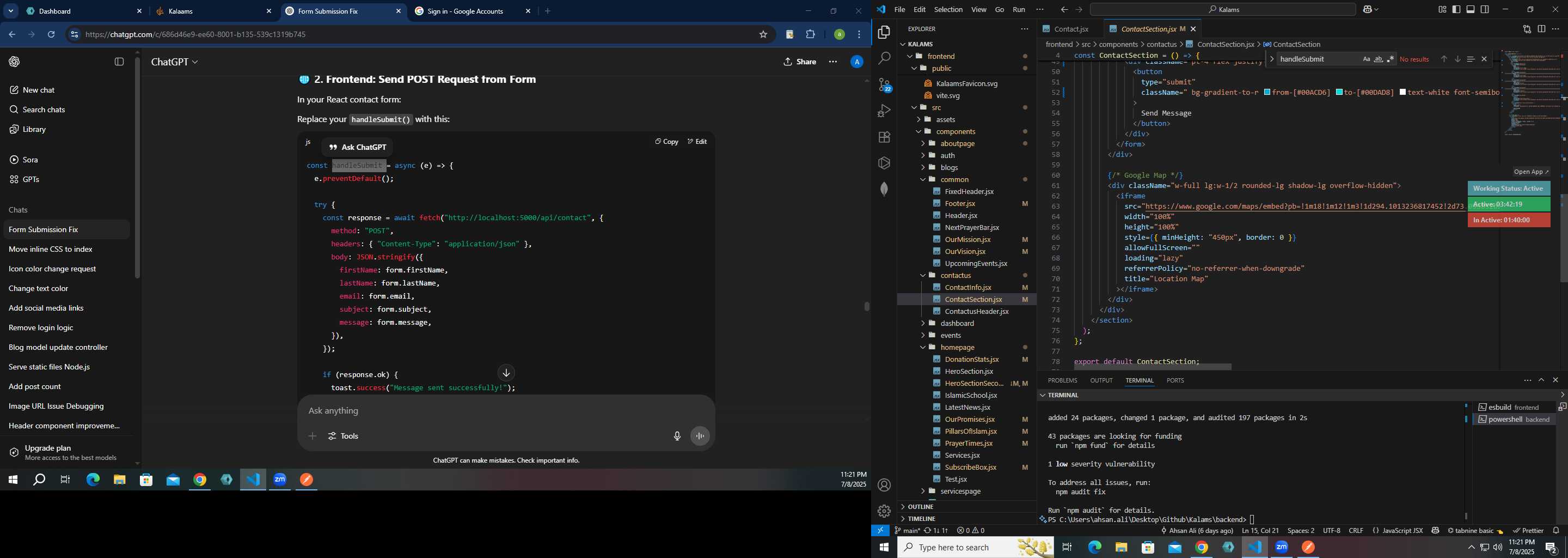The width and height of the screenshot is (1568, 558).
Task: Open the File menu in VS Code
Action: [x=899, y=10]
